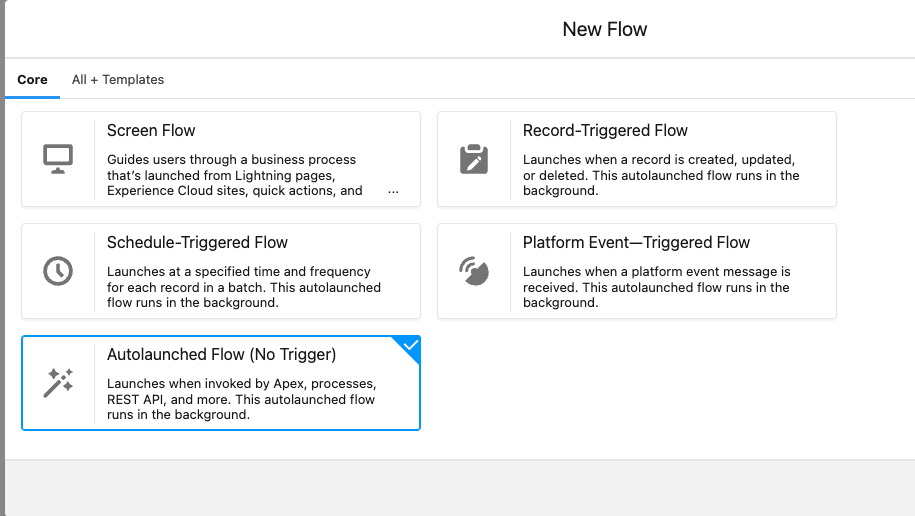Screen dimensions: 915x516
Task: Open the All + Templates tab
Action: pyautogui.click(x=118, y=79)
